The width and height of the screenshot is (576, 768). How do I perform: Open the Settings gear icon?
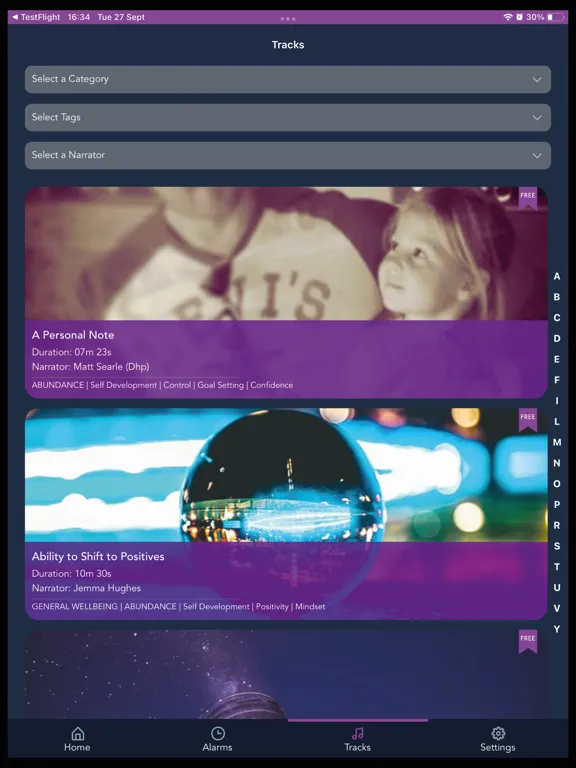click(498, 733)
